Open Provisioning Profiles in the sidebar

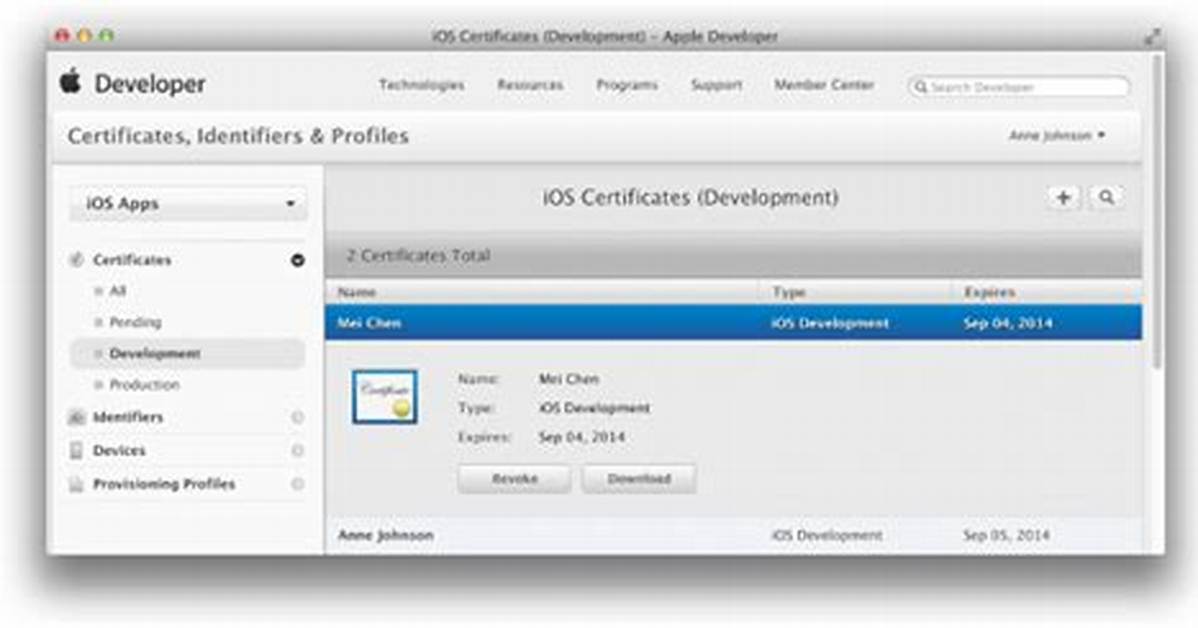164,484
